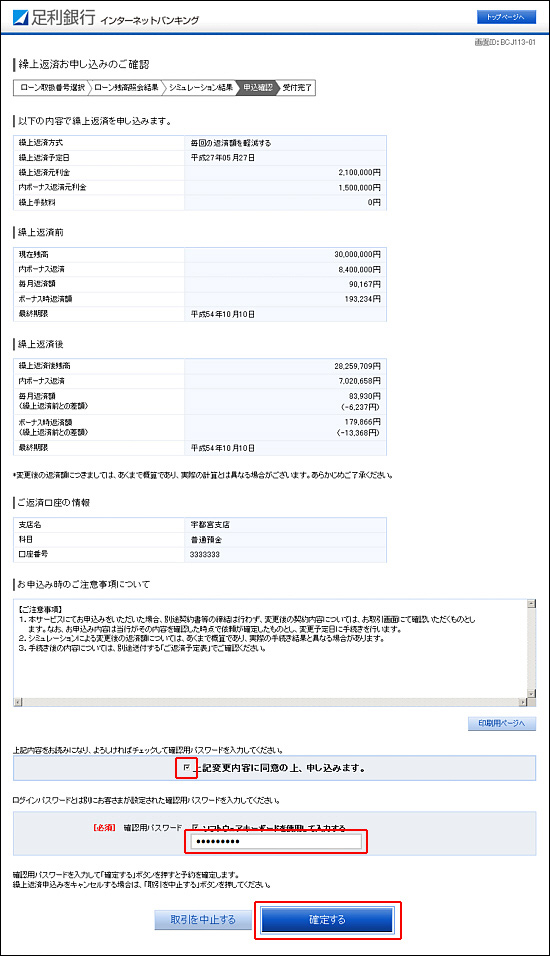Select the current balance 30,000,000円

pos(357,254)
